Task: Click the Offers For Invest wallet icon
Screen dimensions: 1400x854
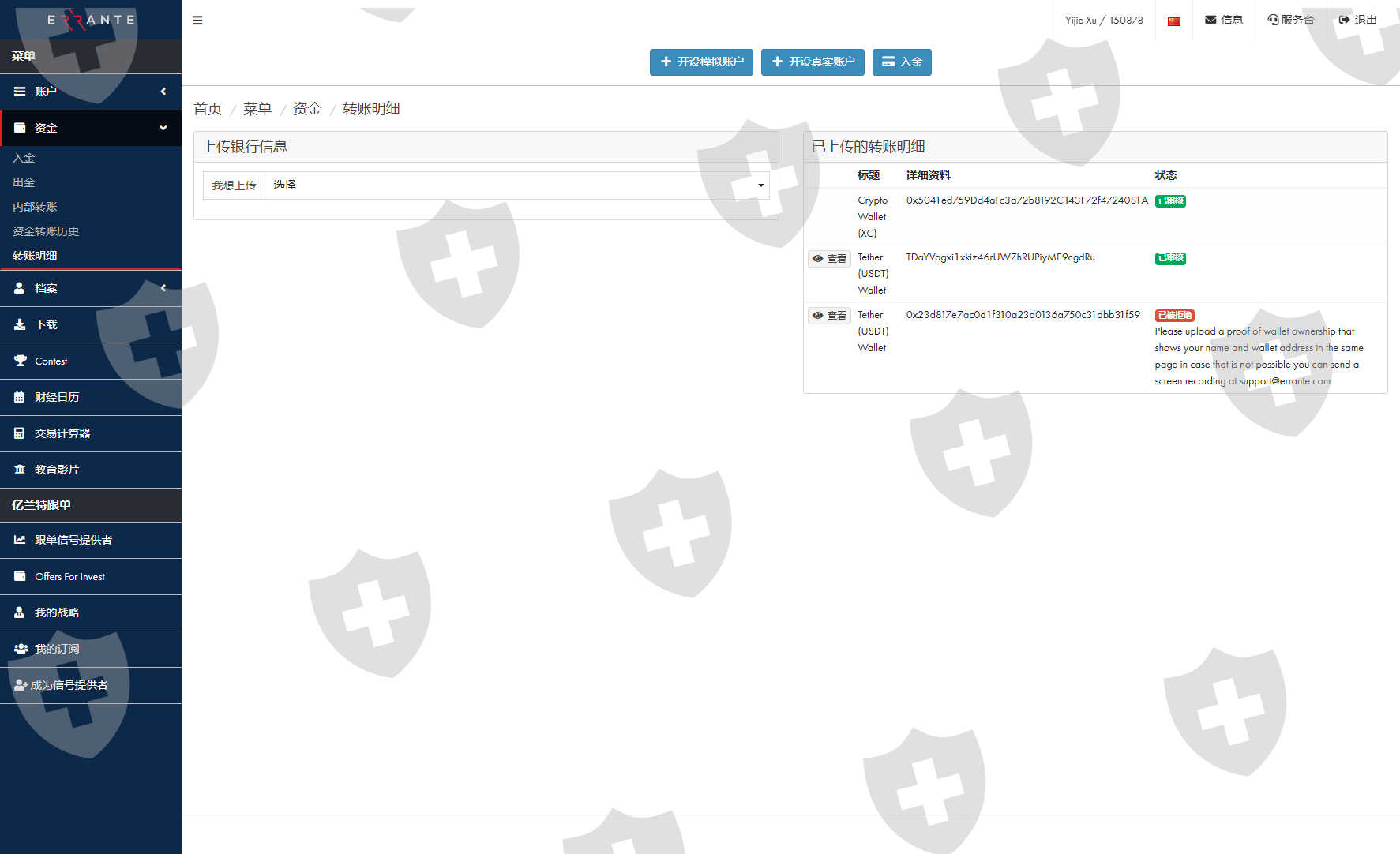Action: 20,576
